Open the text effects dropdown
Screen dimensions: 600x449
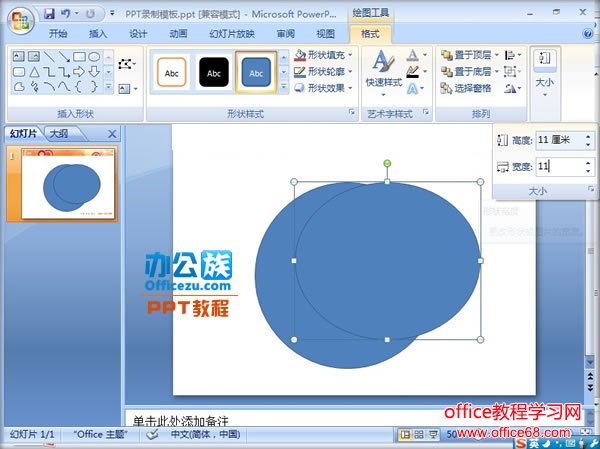click(x=416, y=89)
